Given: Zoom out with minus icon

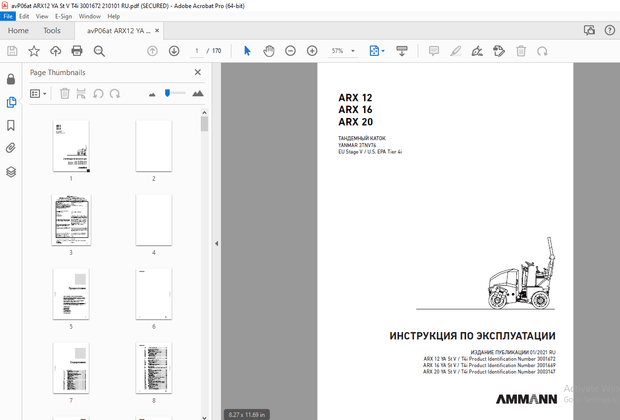Looking at the screenshot, I should pyautogui.click(x=290, y=51).
